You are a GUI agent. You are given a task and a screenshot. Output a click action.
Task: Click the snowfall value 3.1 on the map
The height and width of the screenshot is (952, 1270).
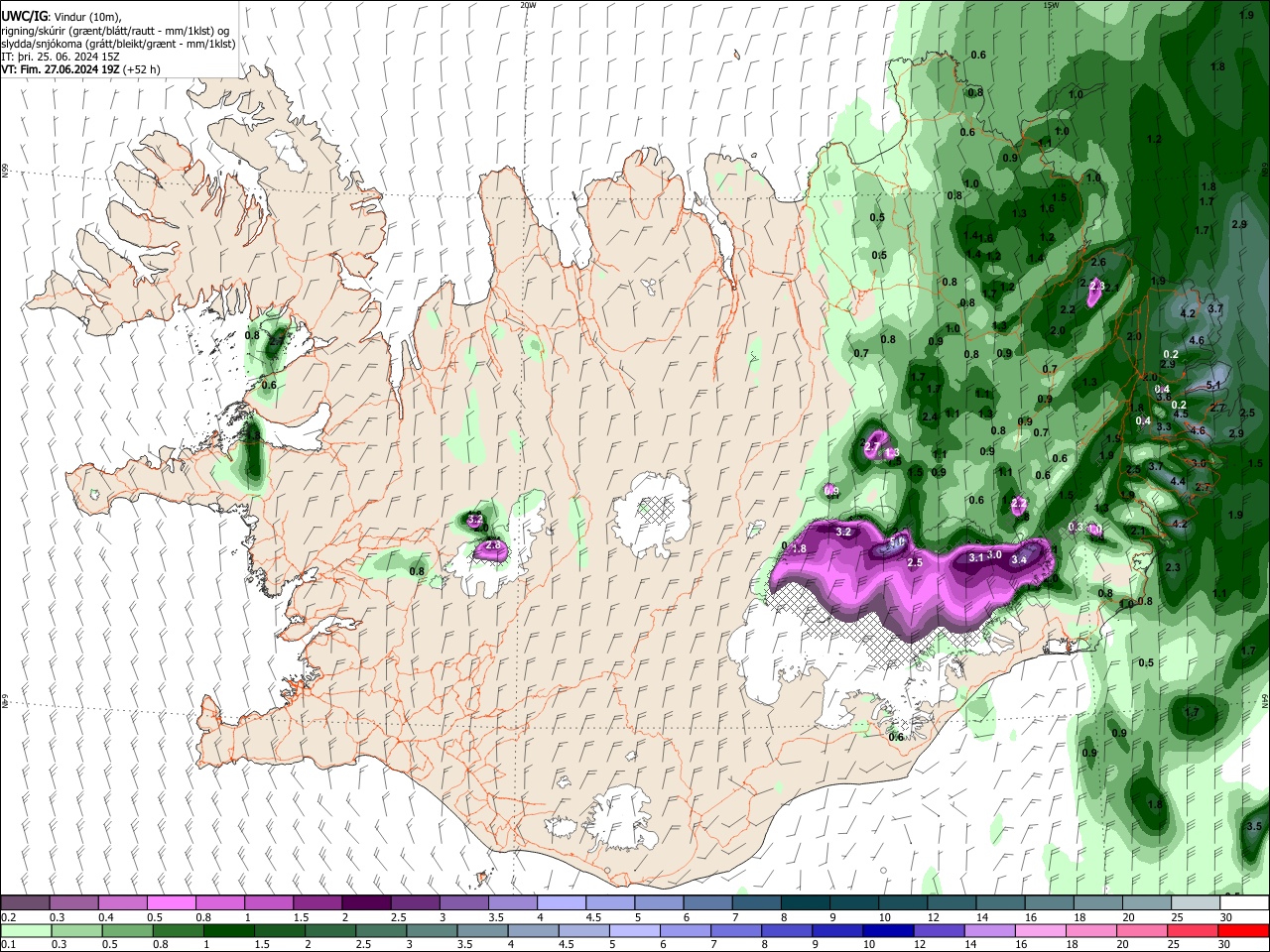pyautogui.click(x=975, y=557)
